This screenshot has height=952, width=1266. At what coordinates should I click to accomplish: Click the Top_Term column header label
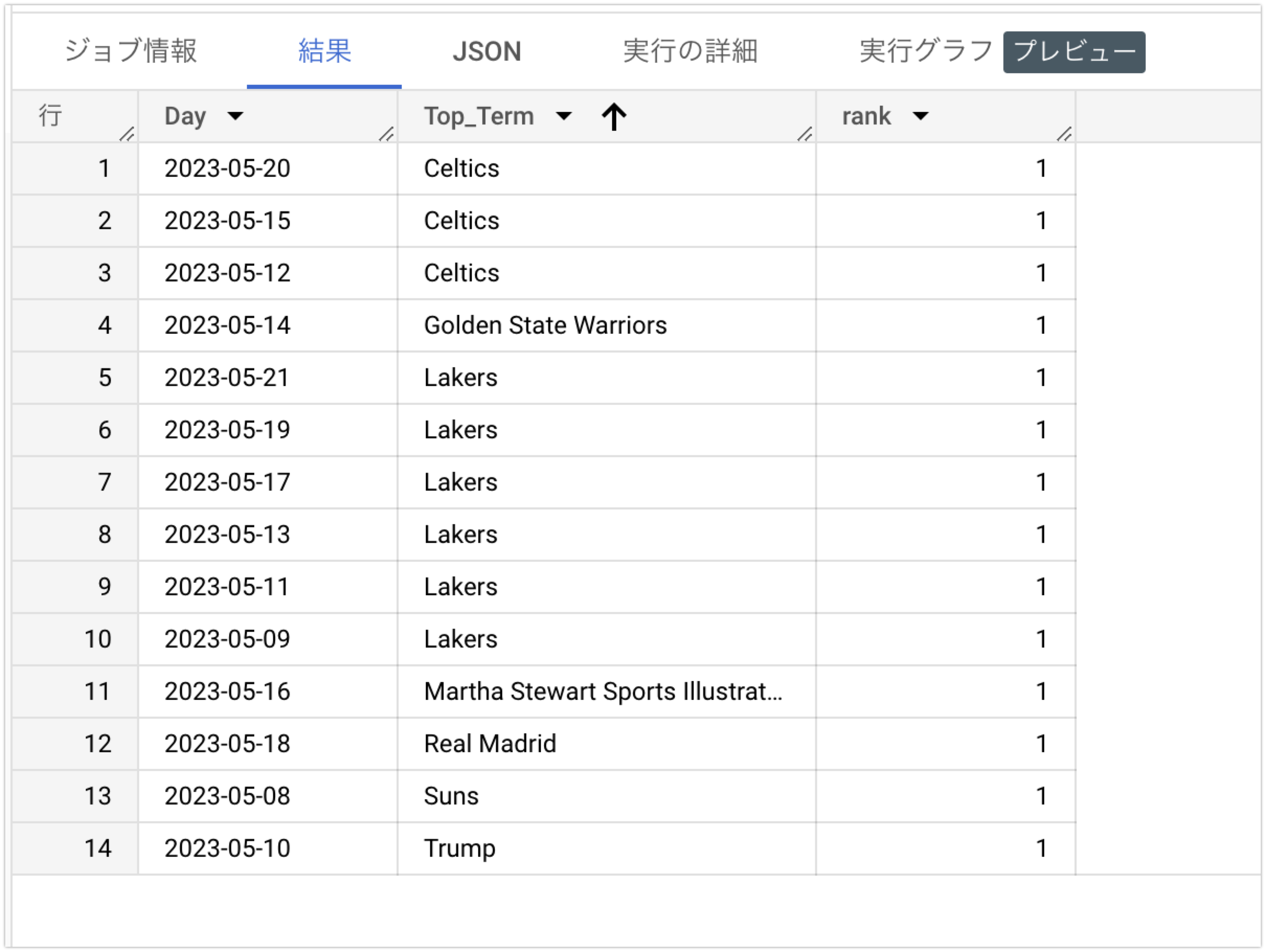click(x=479, y=116)
